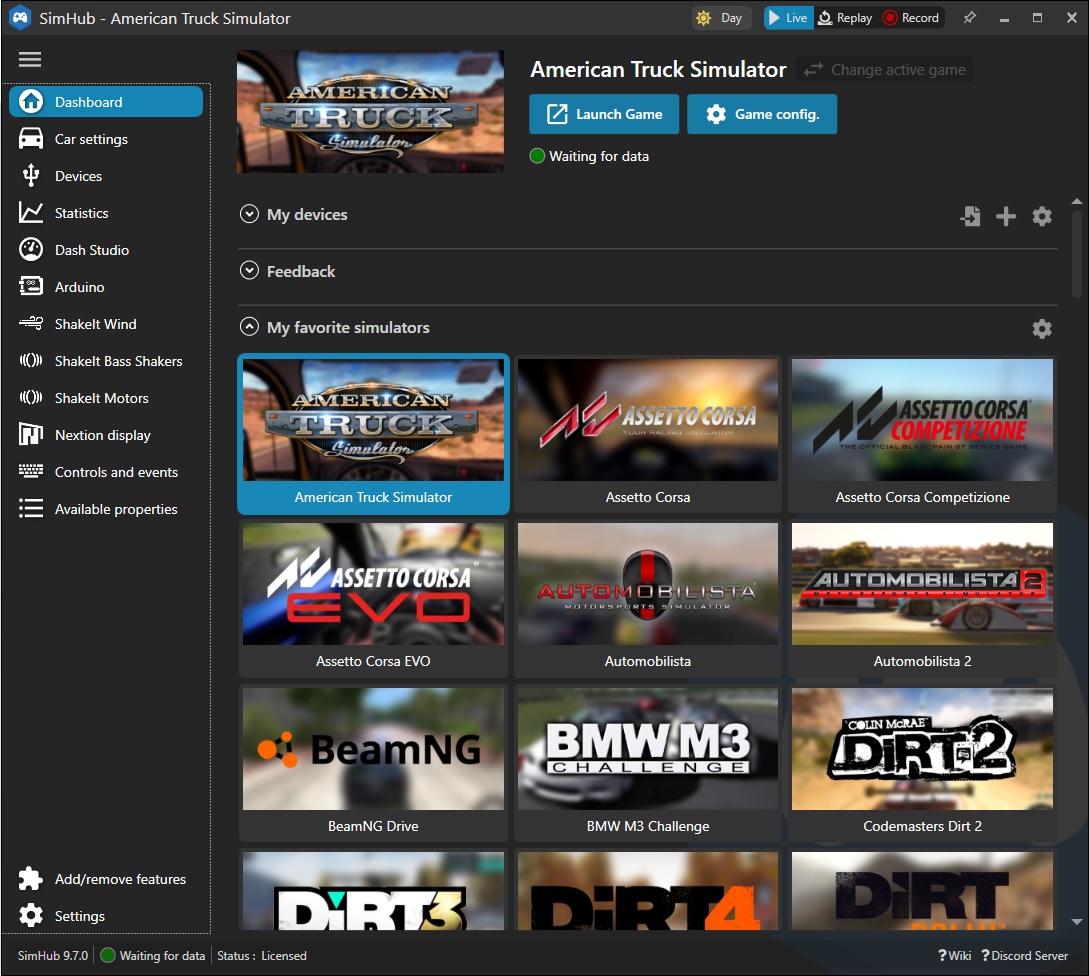The width and height of the screenshot is (1089, 976).
Task: Click the ShakeIt Motors vibration icon
Action: tap(31, 397)
